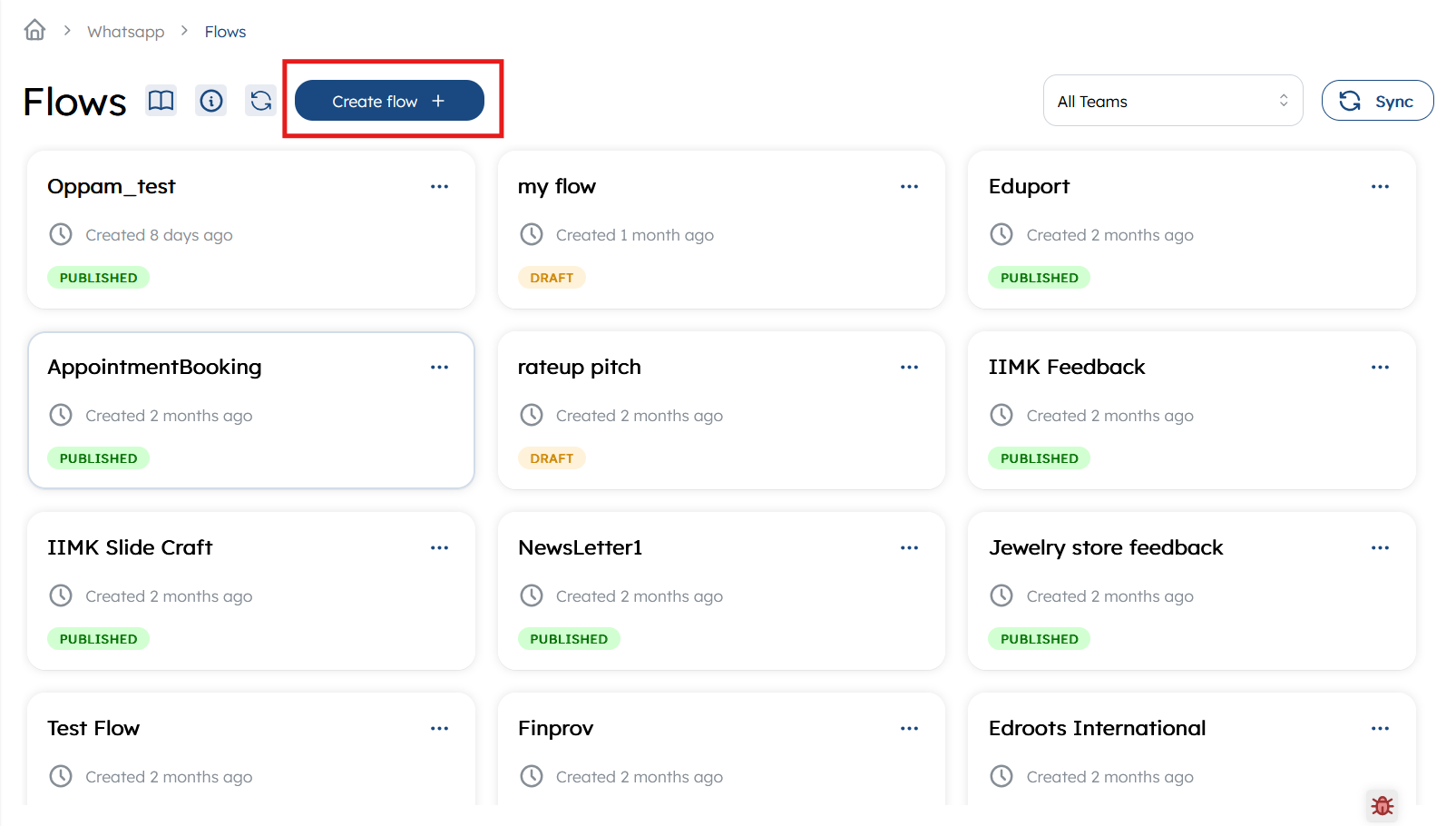Image resolution: width=1456 pixels, height=826 pixels.
Task: Click the clock icon on my flow card
Action: tap(532, 234)
